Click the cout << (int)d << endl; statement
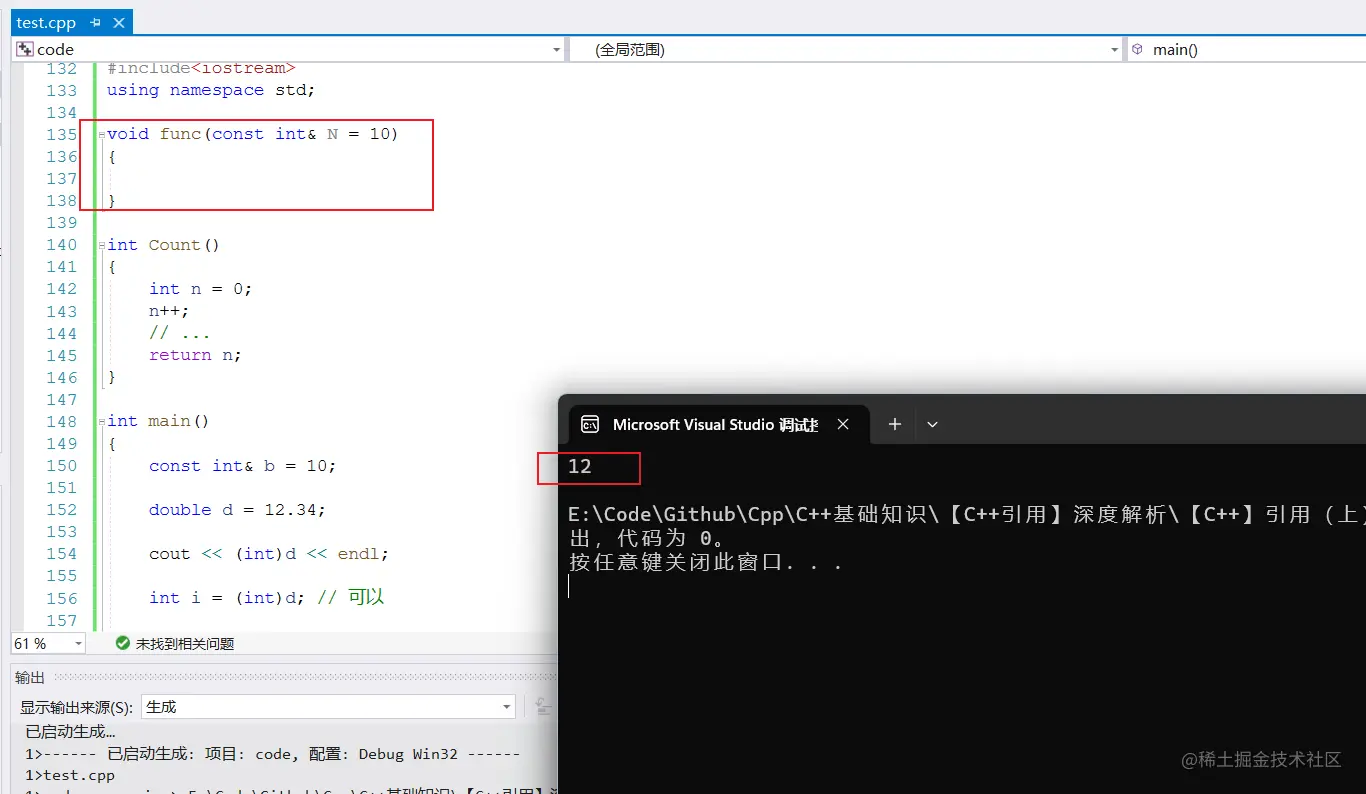The image size is (1366, 794). [x=269, y=554]
